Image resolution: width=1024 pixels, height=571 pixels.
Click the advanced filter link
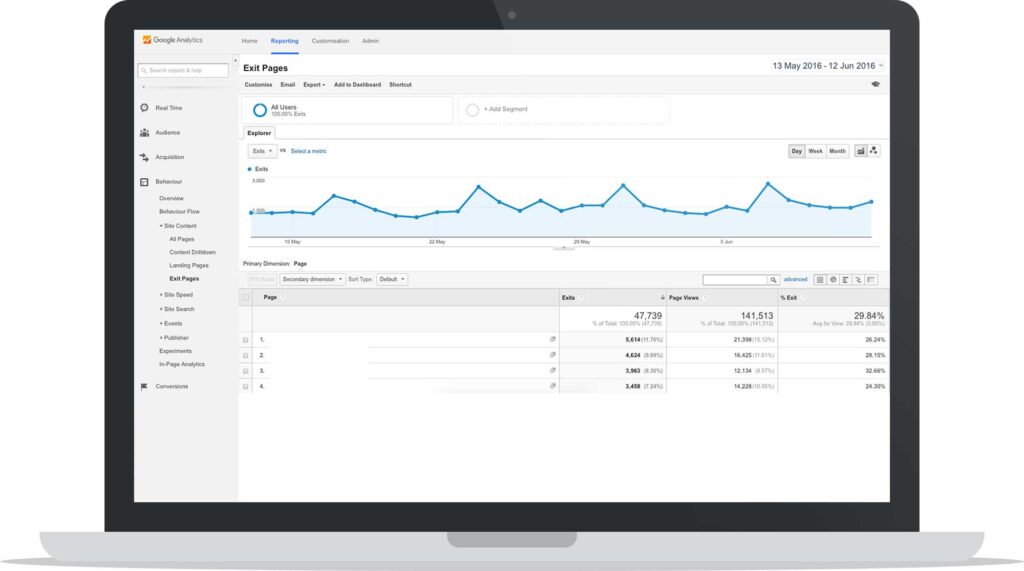pos(795,280)
